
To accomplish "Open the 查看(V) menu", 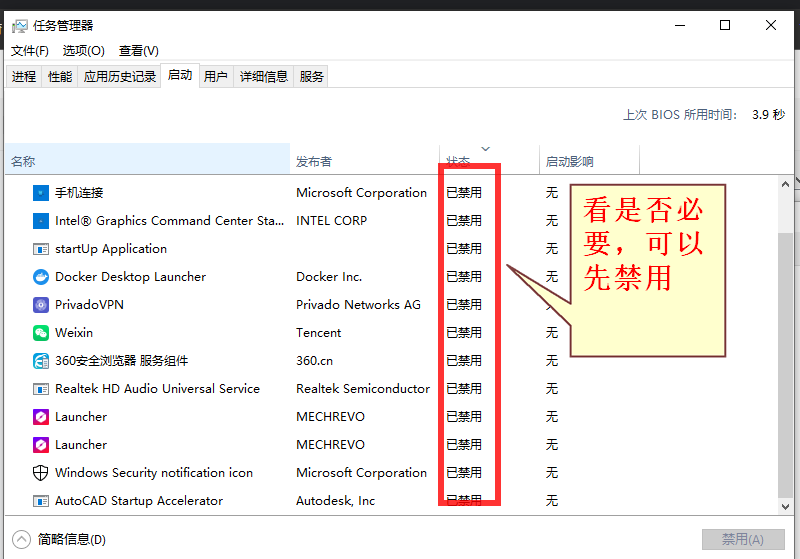I will click(139, 51).
